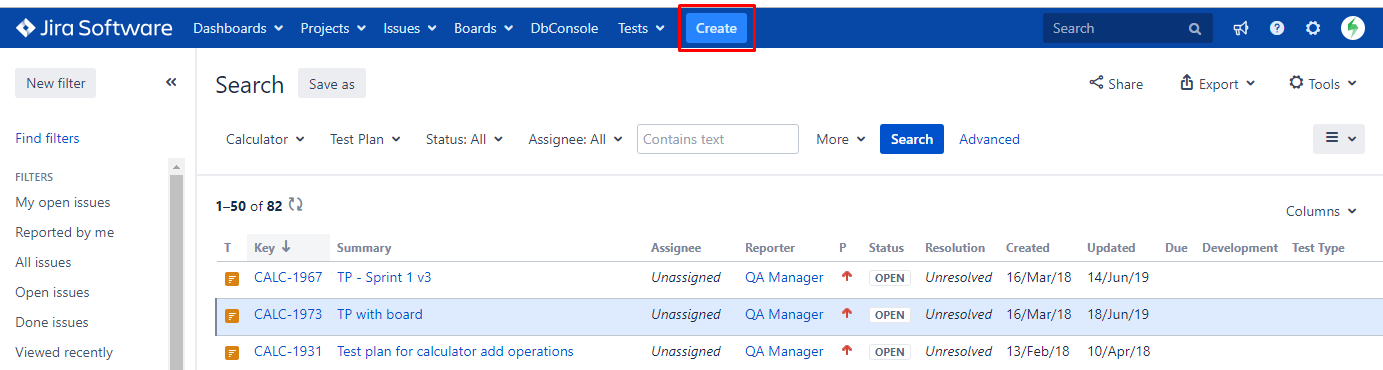The image size is (1383, 370).
Task: Open summary TP with board
Action: point(380,314)
